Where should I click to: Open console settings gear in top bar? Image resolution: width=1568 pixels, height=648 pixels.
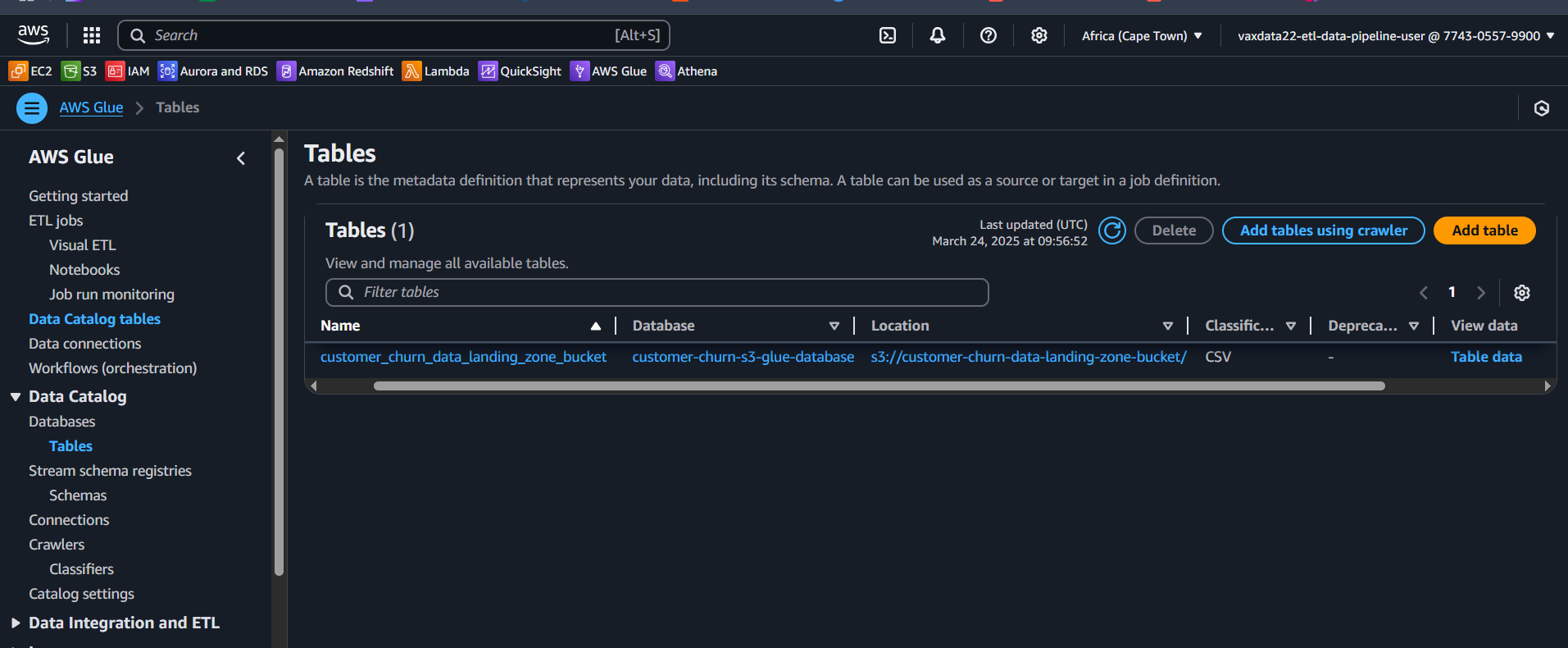(x=1039, y=35)
